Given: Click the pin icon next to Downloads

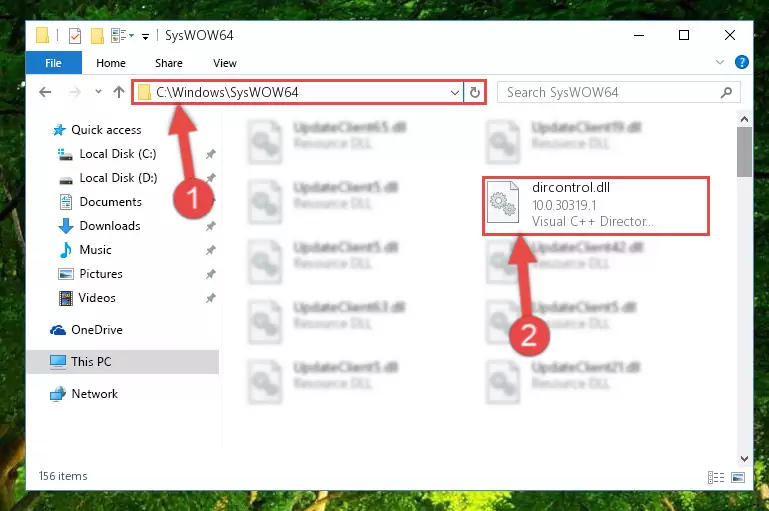Looking at the screenshot, I should coord(210,226).
